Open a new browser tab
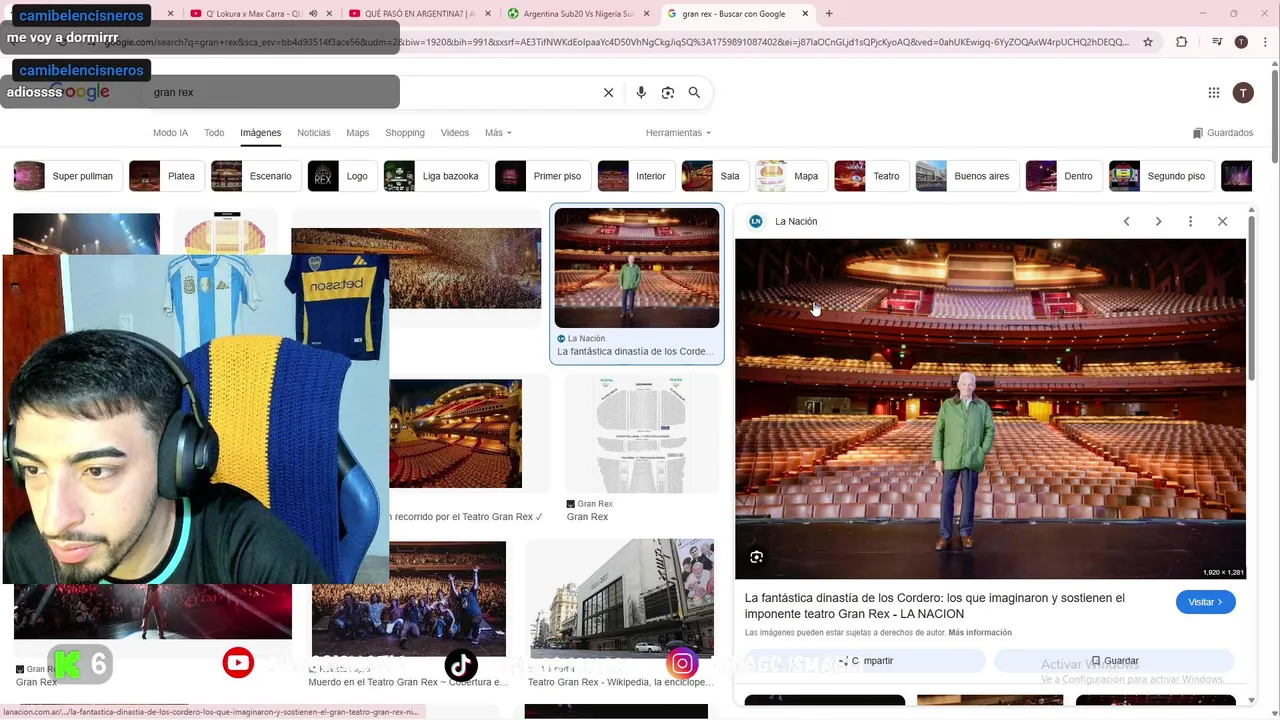This screenshot has width=1280, height=720. click(x=829, y=14)
